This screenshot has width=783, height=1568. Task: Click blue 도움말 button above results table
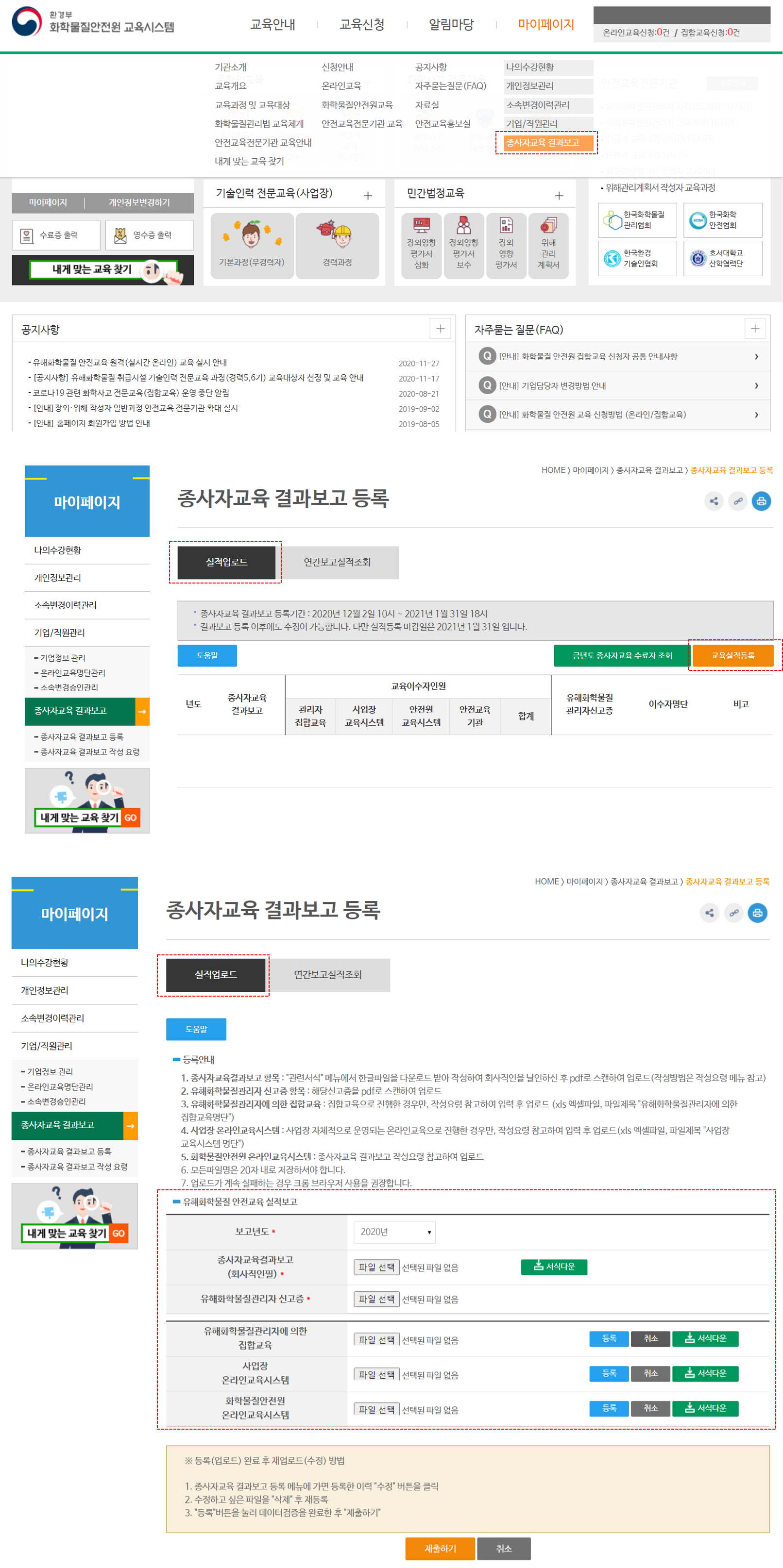coord(207,655)
